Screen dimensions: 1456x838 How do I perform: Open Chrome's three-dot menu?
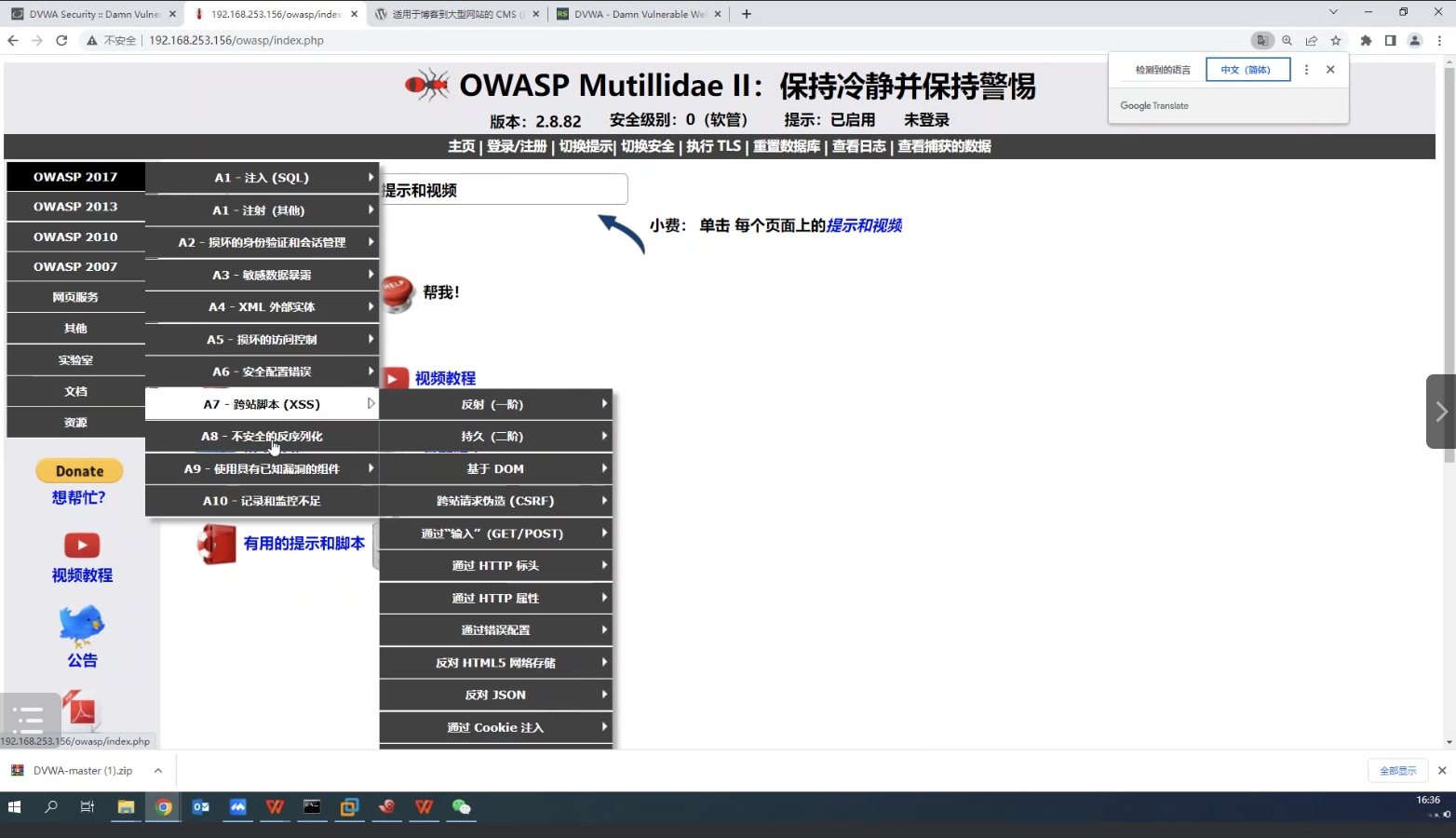point(1440,40)
